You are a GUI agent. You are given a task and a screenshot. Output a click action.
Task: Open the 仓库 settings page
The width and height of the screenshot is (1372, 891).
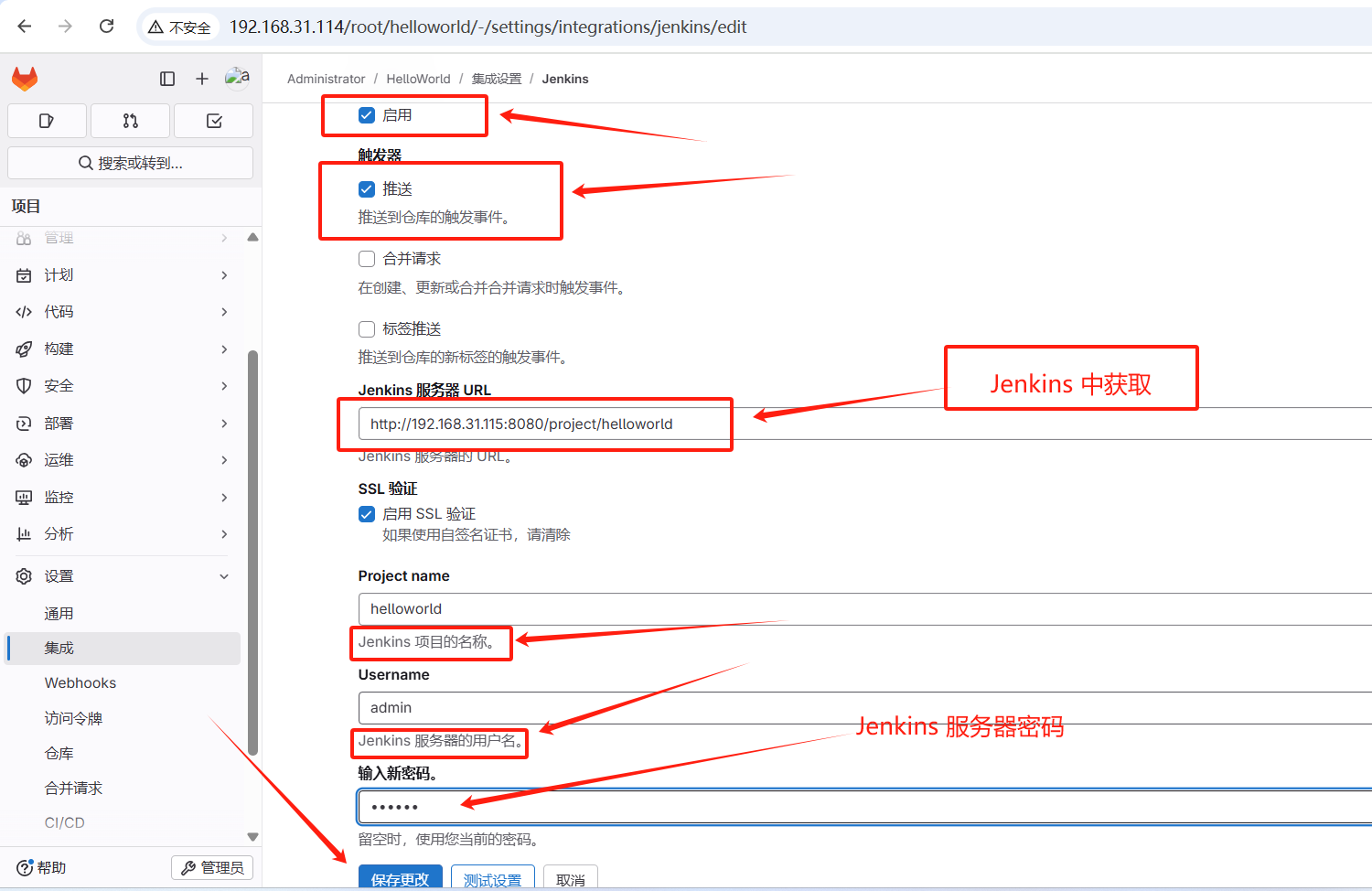[x=123, y=754]
